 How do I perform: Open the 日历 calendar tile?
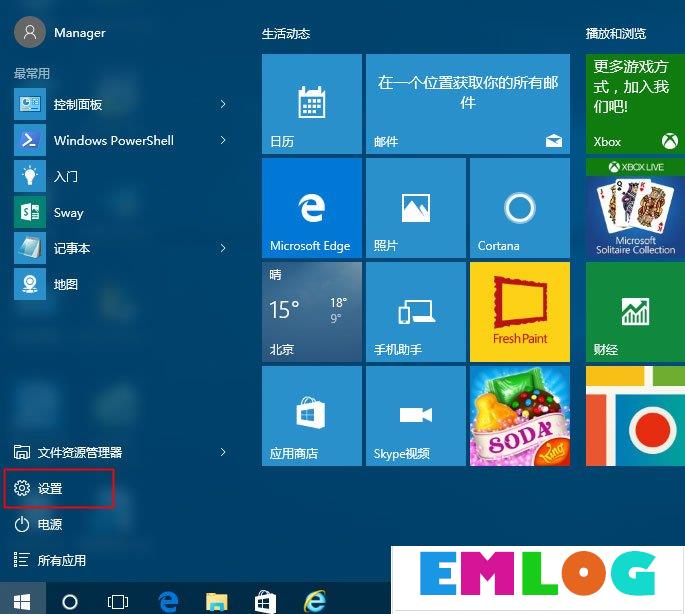coord(311,104)
